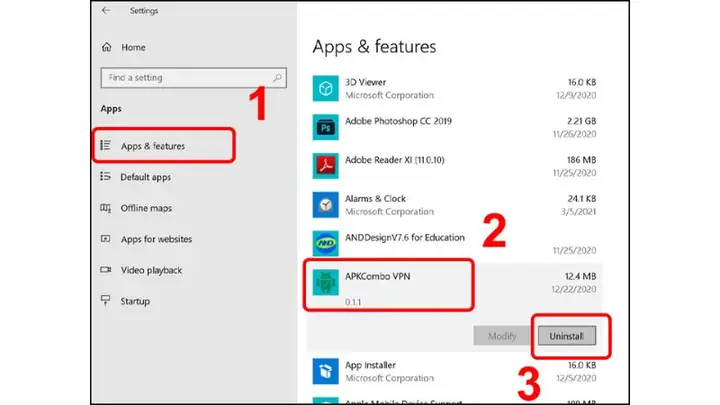This screenshot has width=720, height=405.
Task: Click the Adobe Reader XI icon
Action: pos(326,166)
